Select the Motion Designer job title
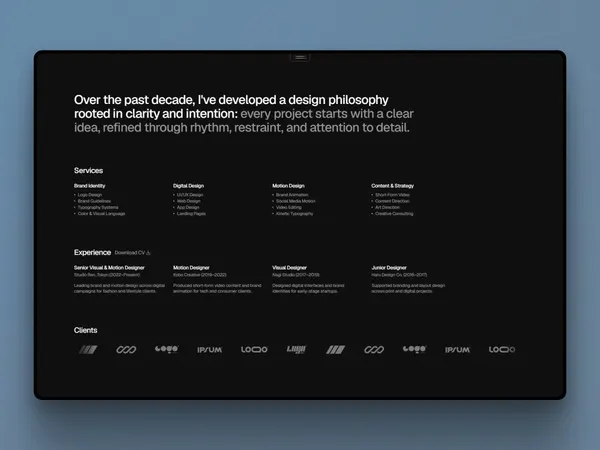 point(191,268)
